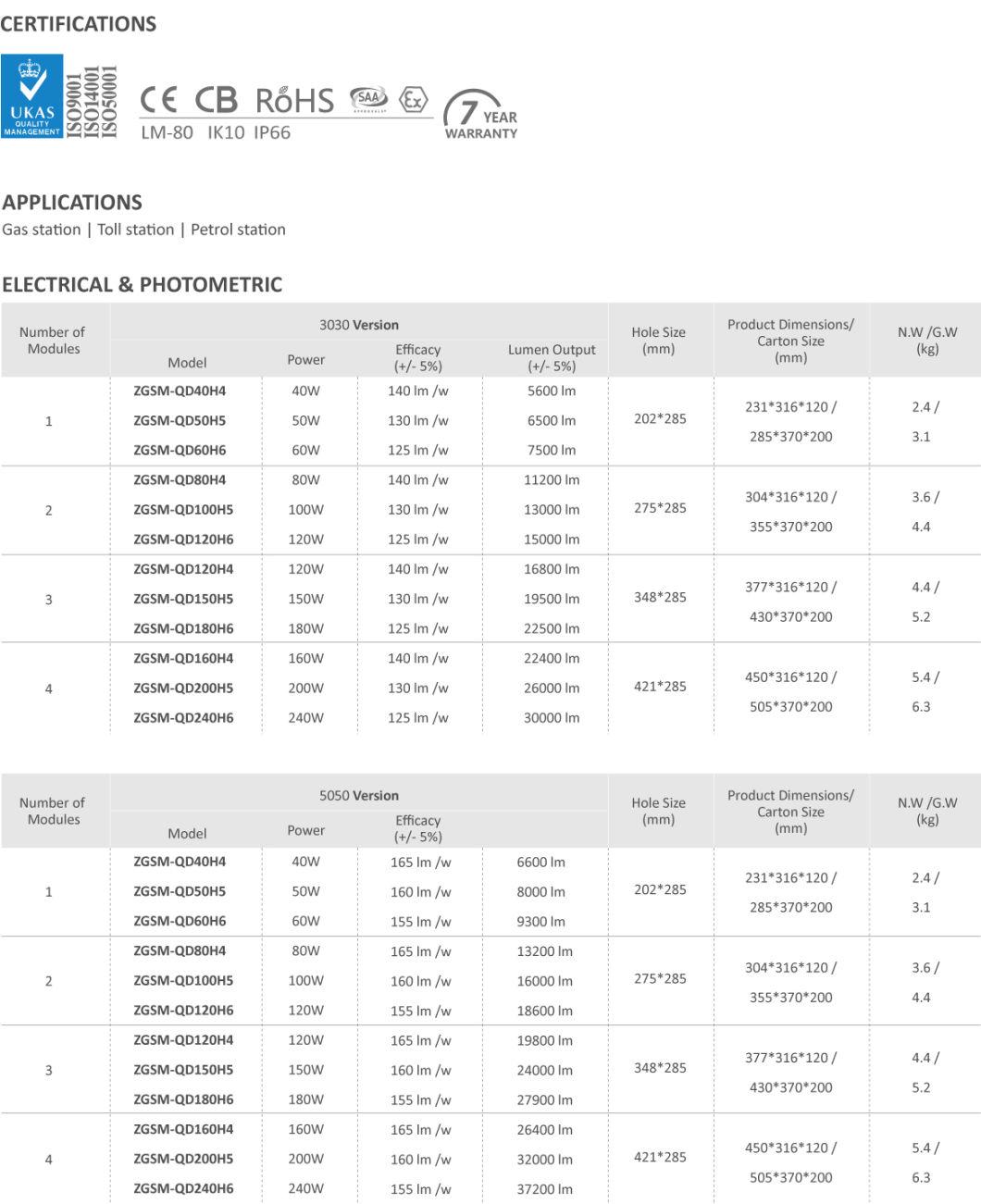Click the UKAS Quality Management logo

click(32, 96)
